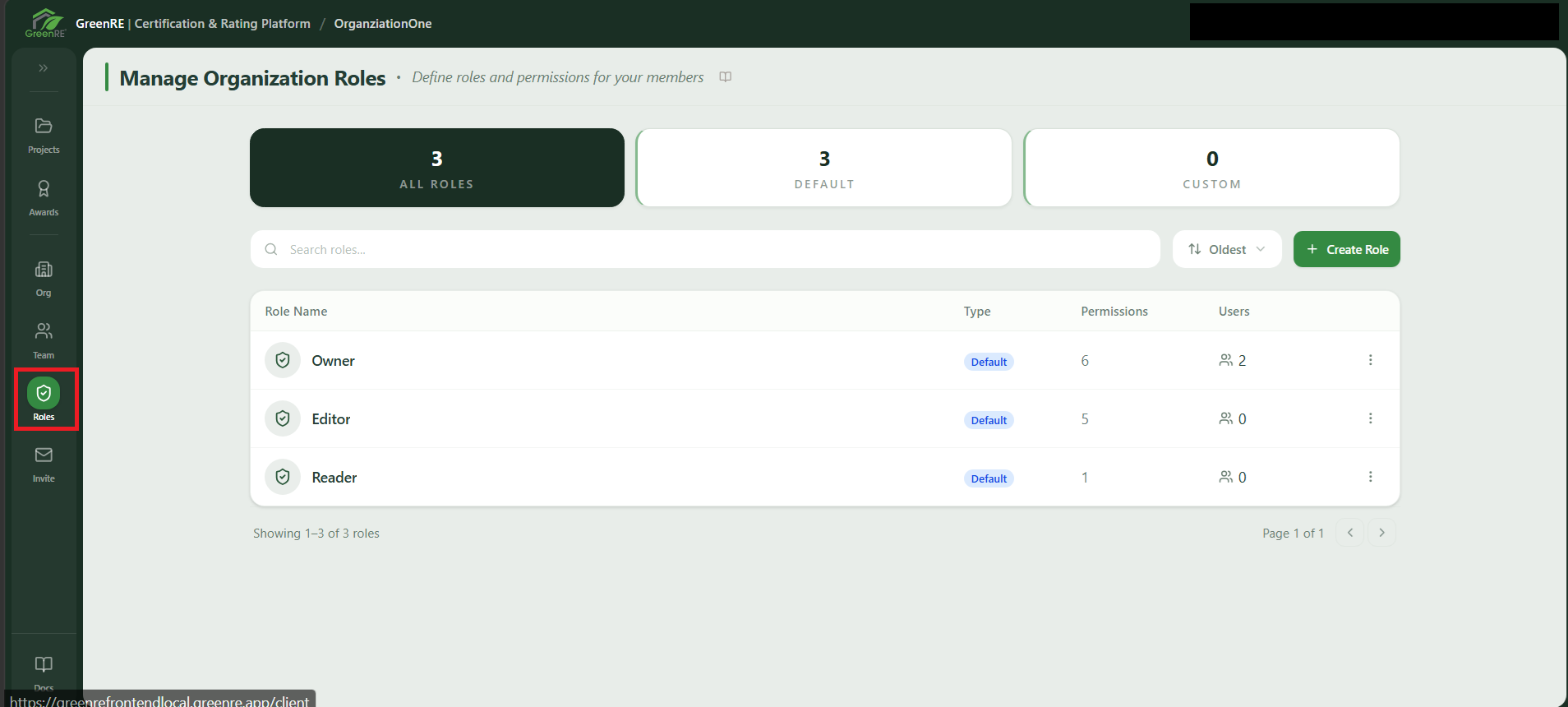Click Reader's permissions count 1
Viewport: 1568px width, 707px height.
tap(1085, 478)
